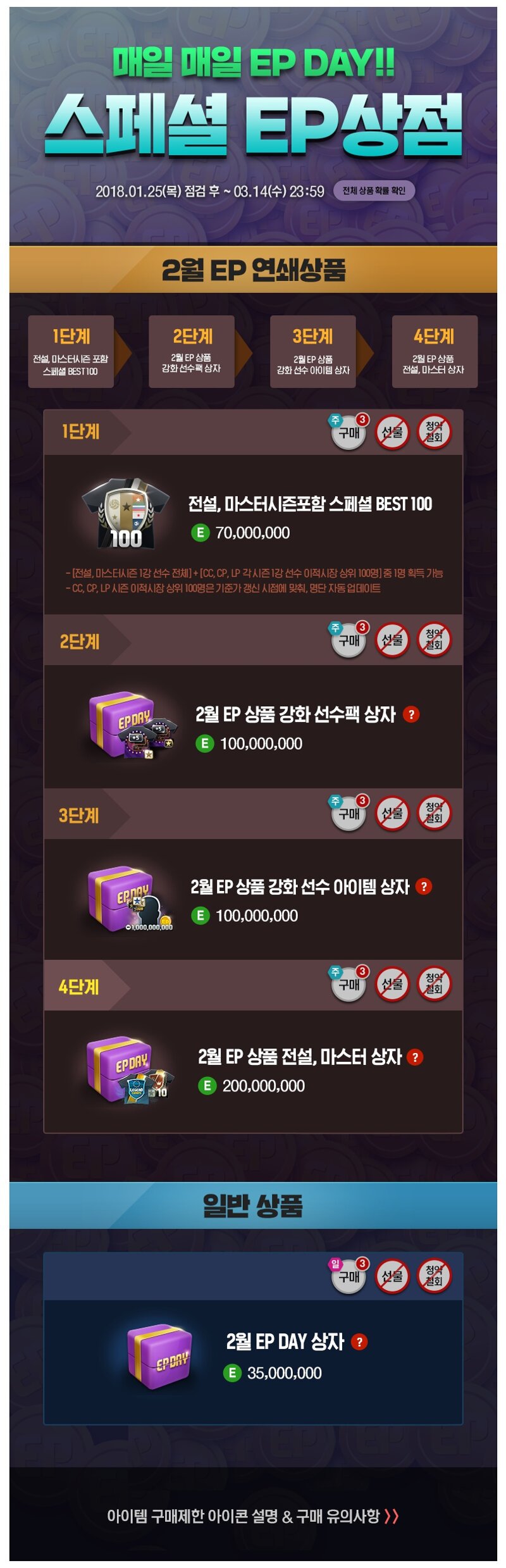
Task: Open help icon beside 강화 선수팩 상자
Action: pos(411,714)
